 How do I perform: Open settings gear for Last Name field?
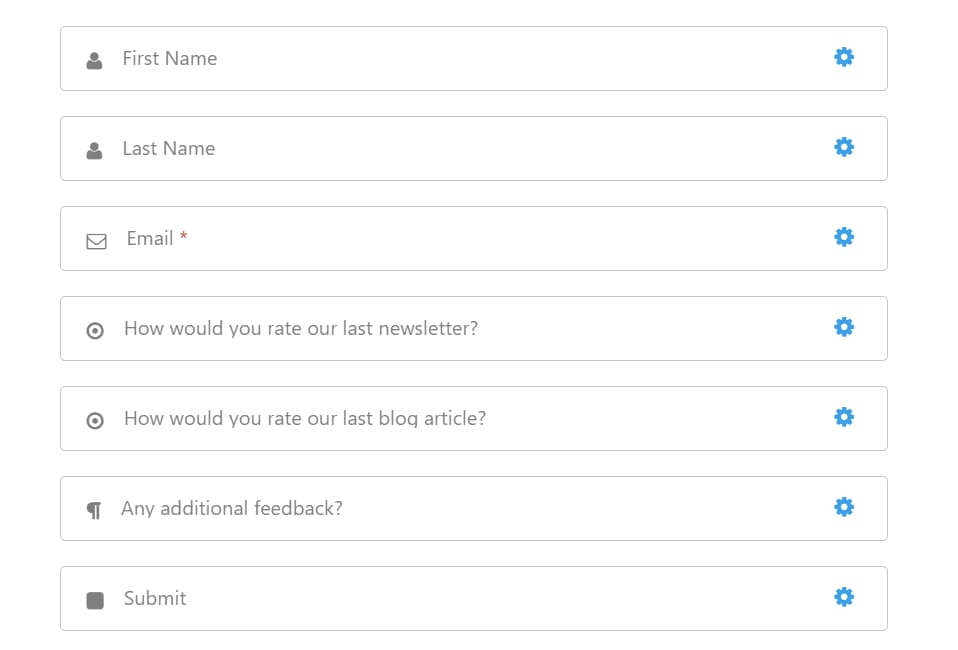[844, 147]
